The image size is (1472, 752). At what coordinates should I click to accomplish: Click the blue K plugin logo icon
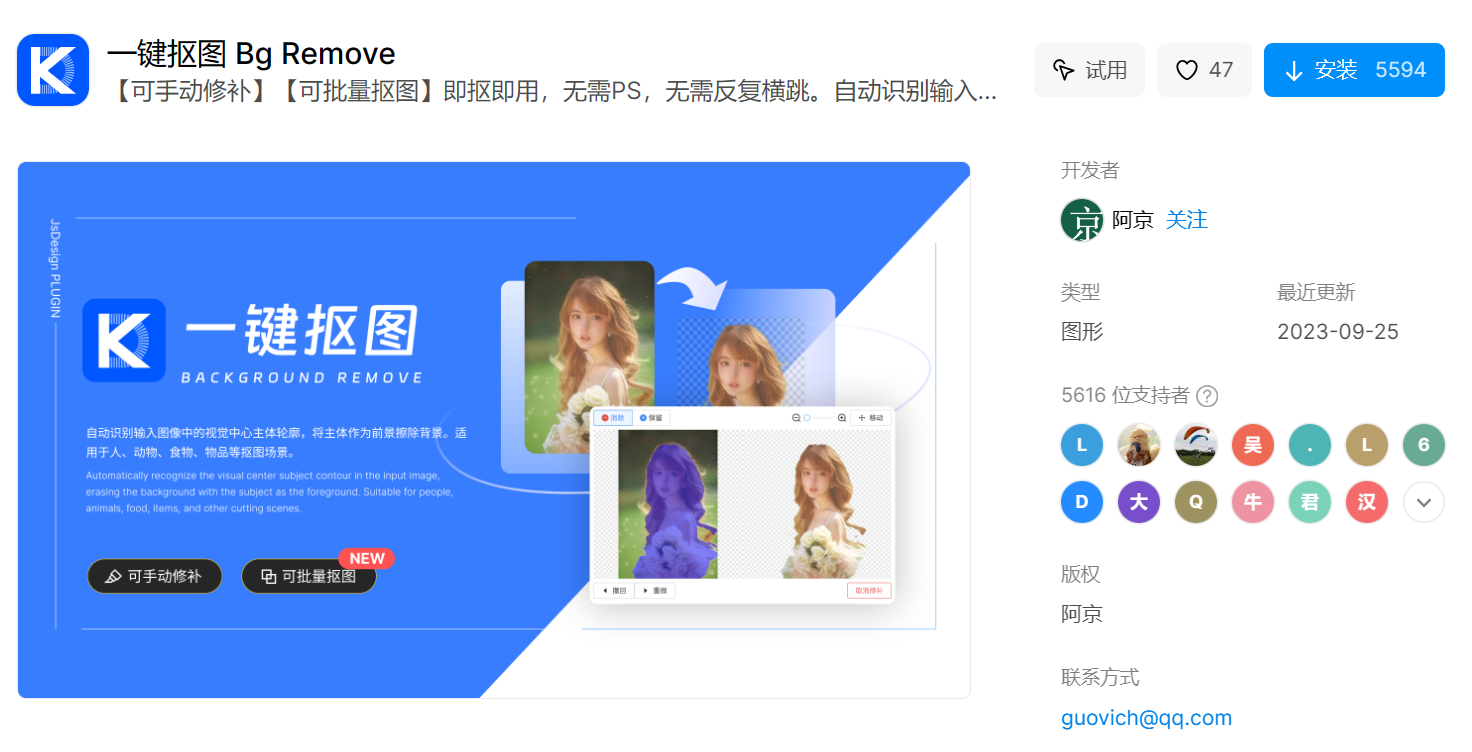pyautogui.click(x=53, y=70)
